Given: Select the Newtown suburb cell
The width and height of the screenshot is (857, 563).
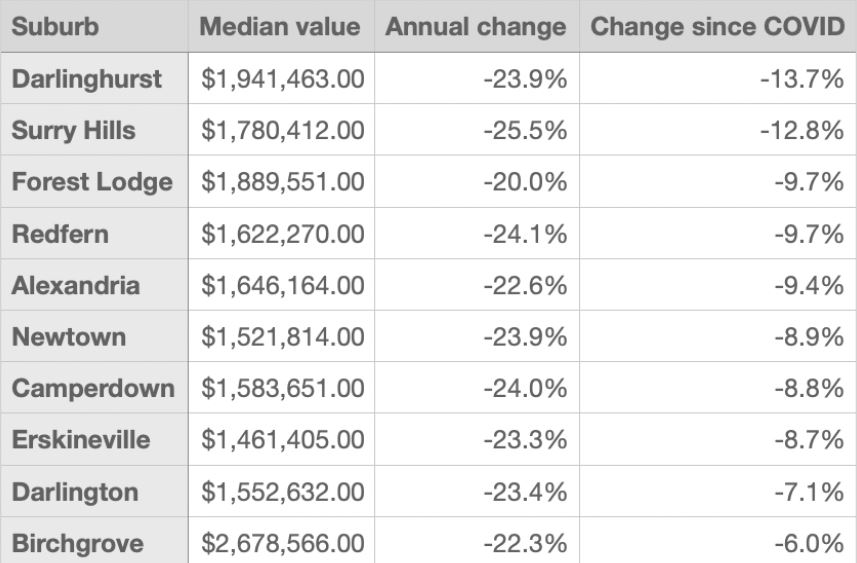Looking at the screenshot, I should point(68,337).
